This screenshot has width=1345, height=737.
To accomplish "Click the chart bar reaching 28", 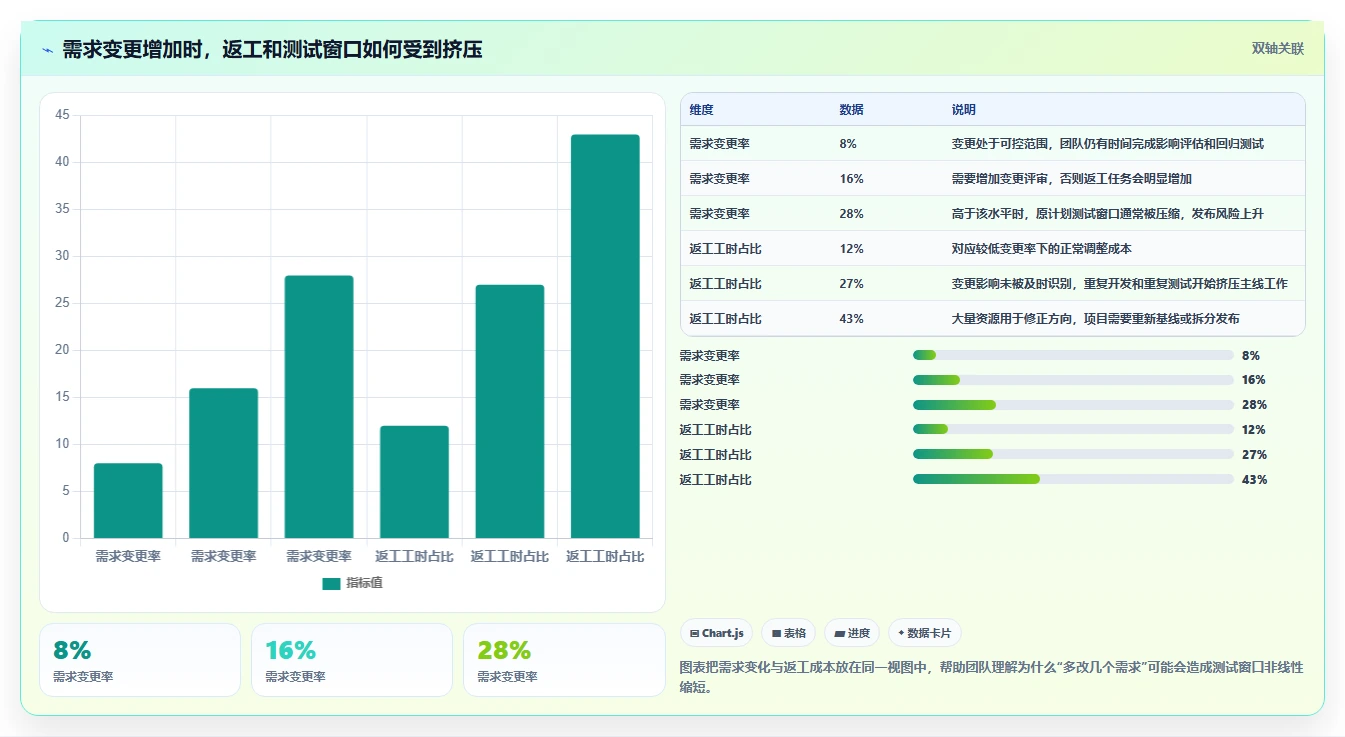I will click(x=319, y=407).
